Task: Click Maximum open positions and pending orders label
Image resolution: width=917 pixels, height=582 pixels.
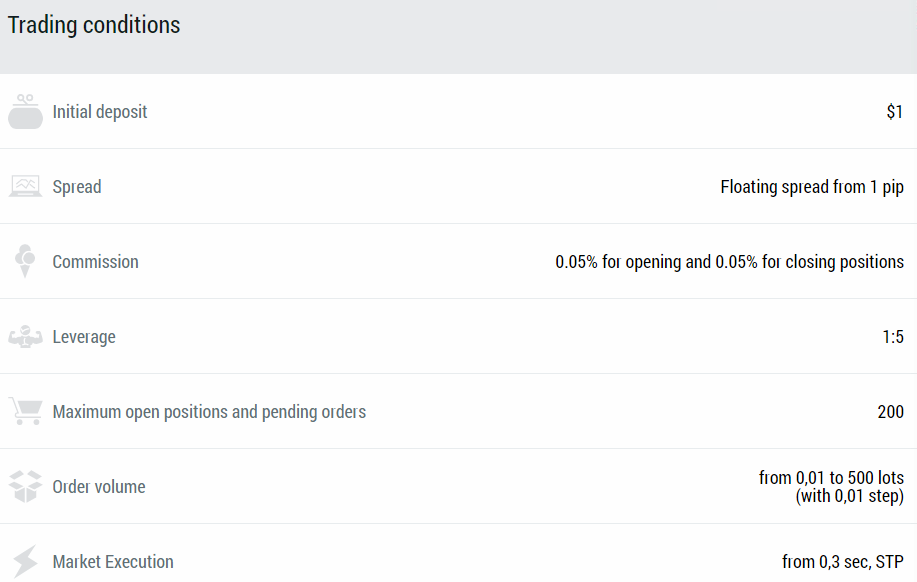Action: [209, 412]
